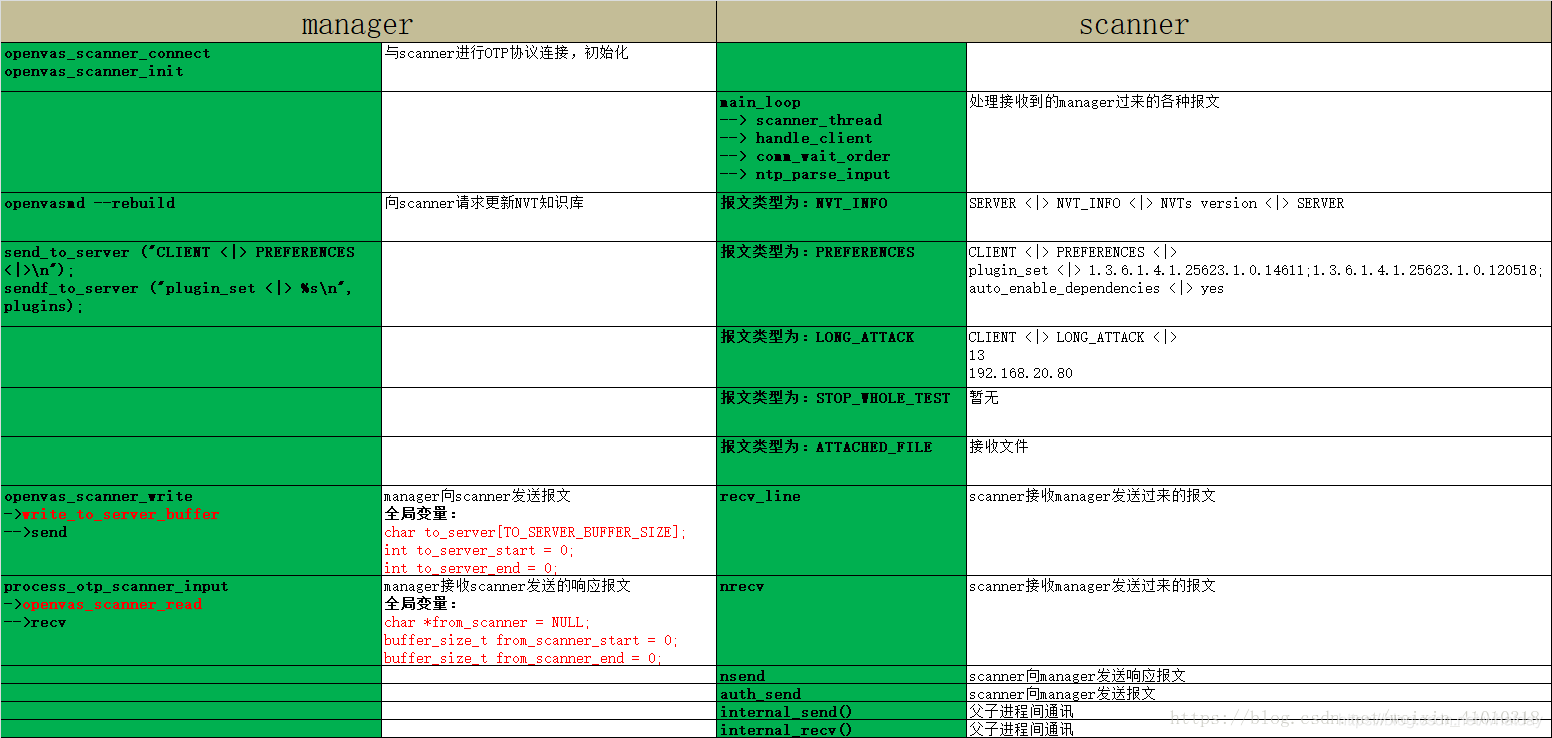Viewport: 1552px width, 738px height.
Task: Click the "plugin_set <|> 1.3.6.1.4.1.25623..." line
Action: pos(1256,270)
